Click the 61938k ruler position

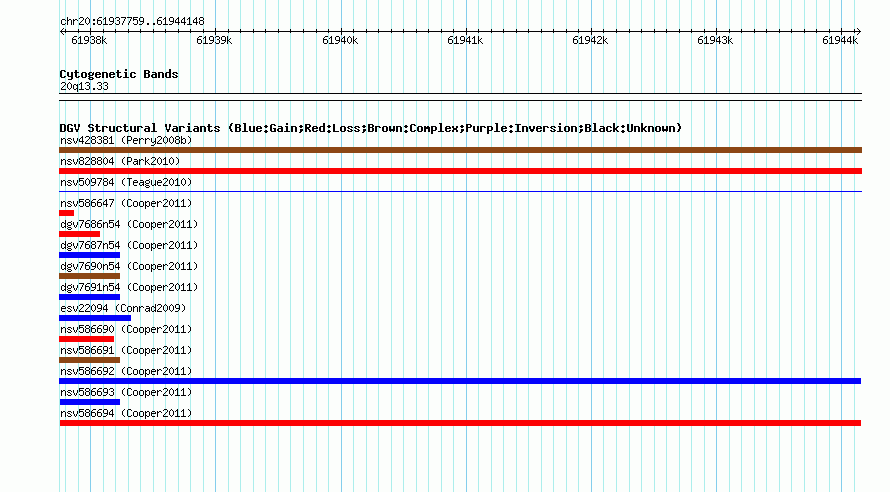(x=89, y=40)
